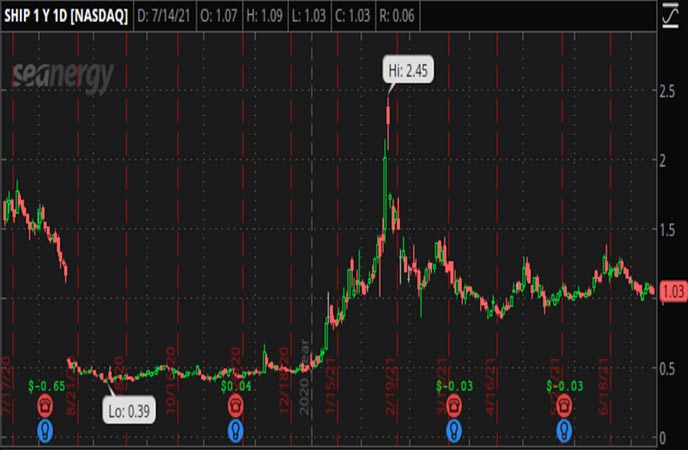The width and height of the screenshot is (688, 450).
Task: Click the 'D: 7/14/21' date field
Action: 164,16
